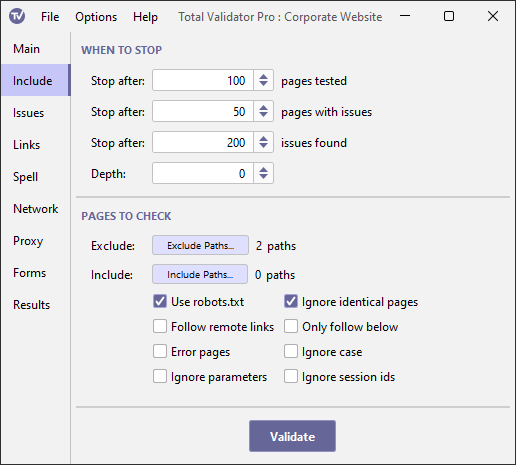
Task: Minimize the Total Validator Pro window
Action: 405,16
